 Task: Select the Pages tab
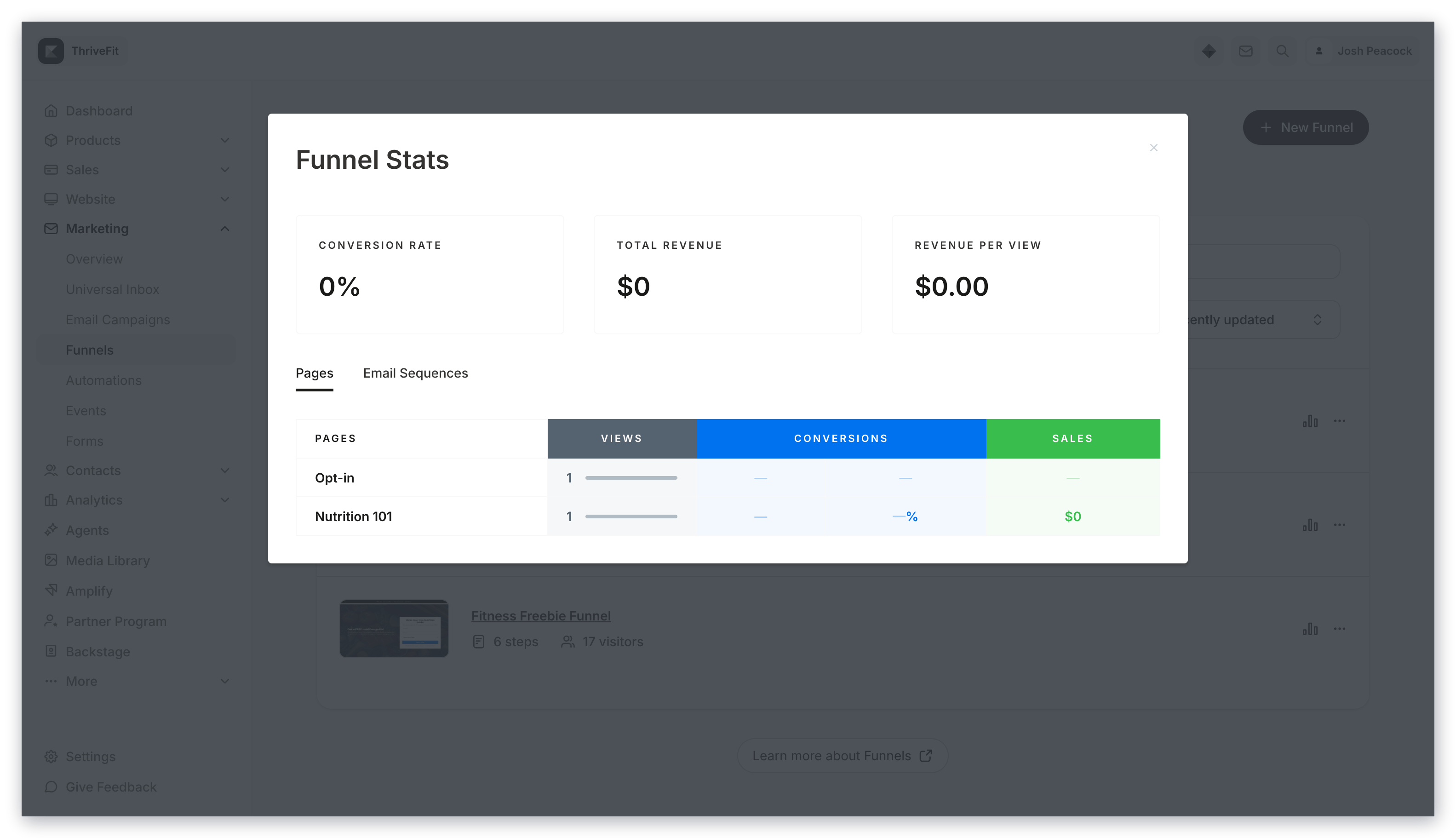coord(314,373)
